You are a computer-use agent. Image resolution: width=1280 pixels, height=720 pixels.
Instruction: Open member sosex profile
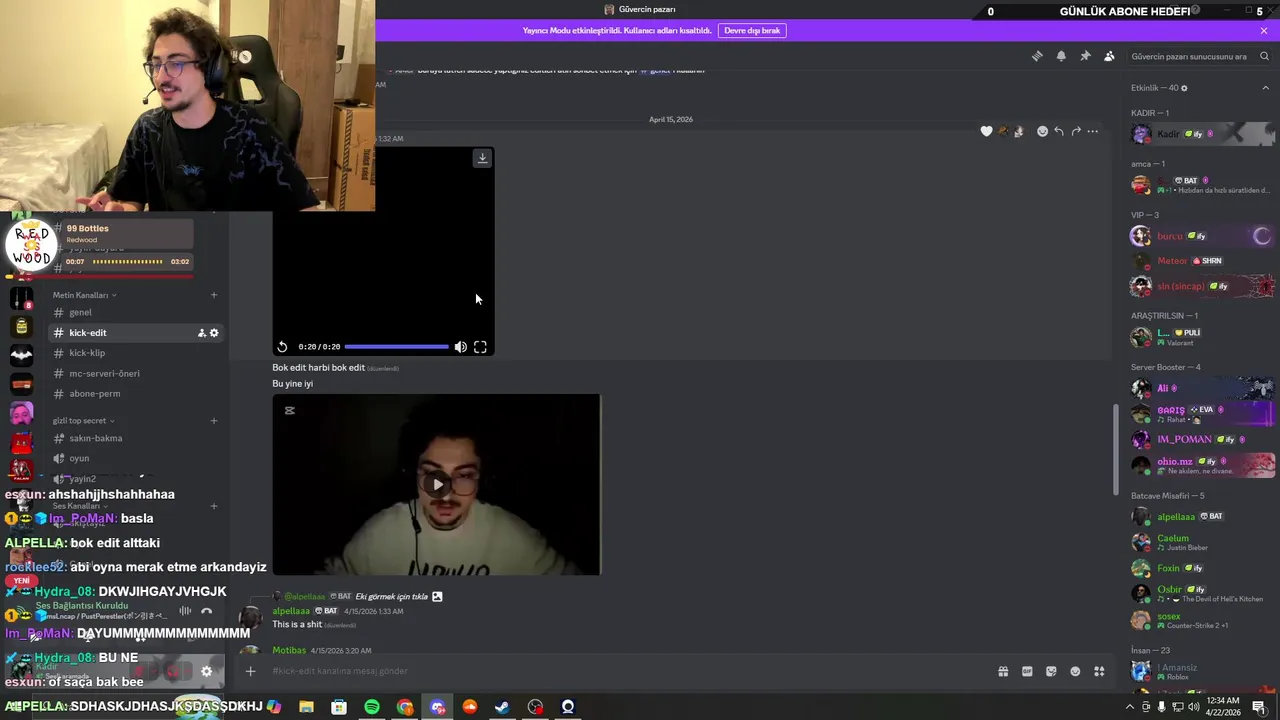[x=1202, y=620]
